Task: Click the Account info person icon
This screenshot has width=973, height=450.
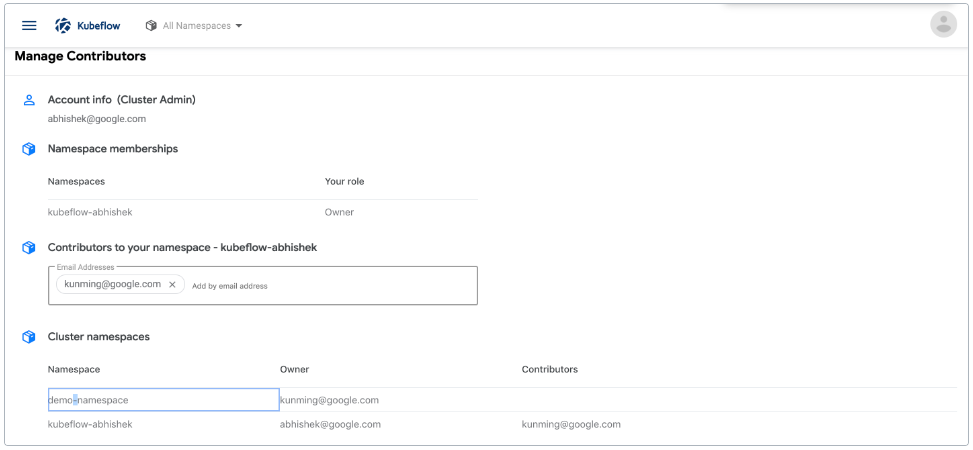Action: pos(29,100)
